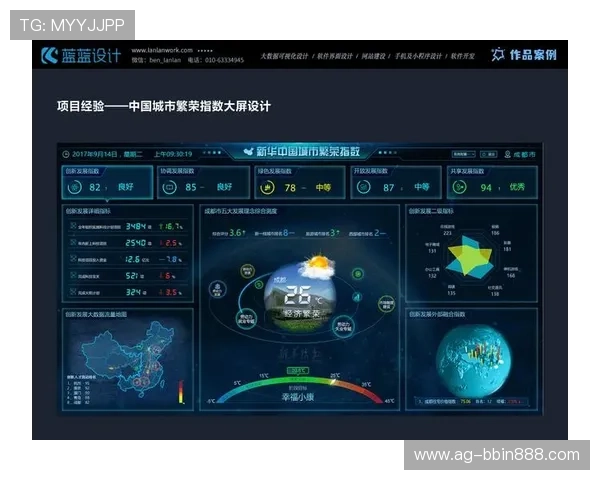Click the 3.6 composite score value
The height and width of the screenshot is (480, 600).
pyautogui.click(x=237, y=232)
